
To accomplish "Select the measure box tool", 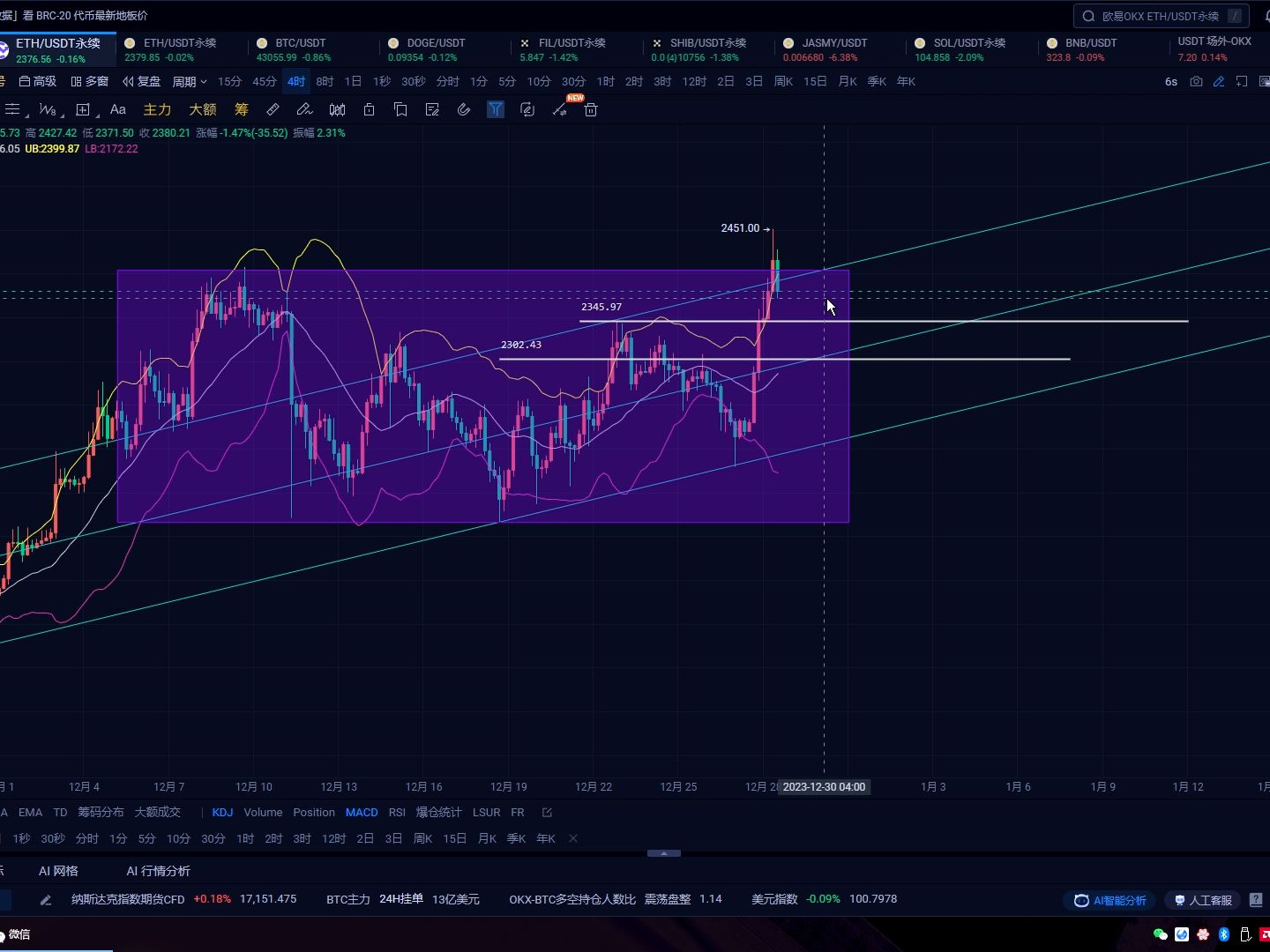I will (x=83, y=109).
